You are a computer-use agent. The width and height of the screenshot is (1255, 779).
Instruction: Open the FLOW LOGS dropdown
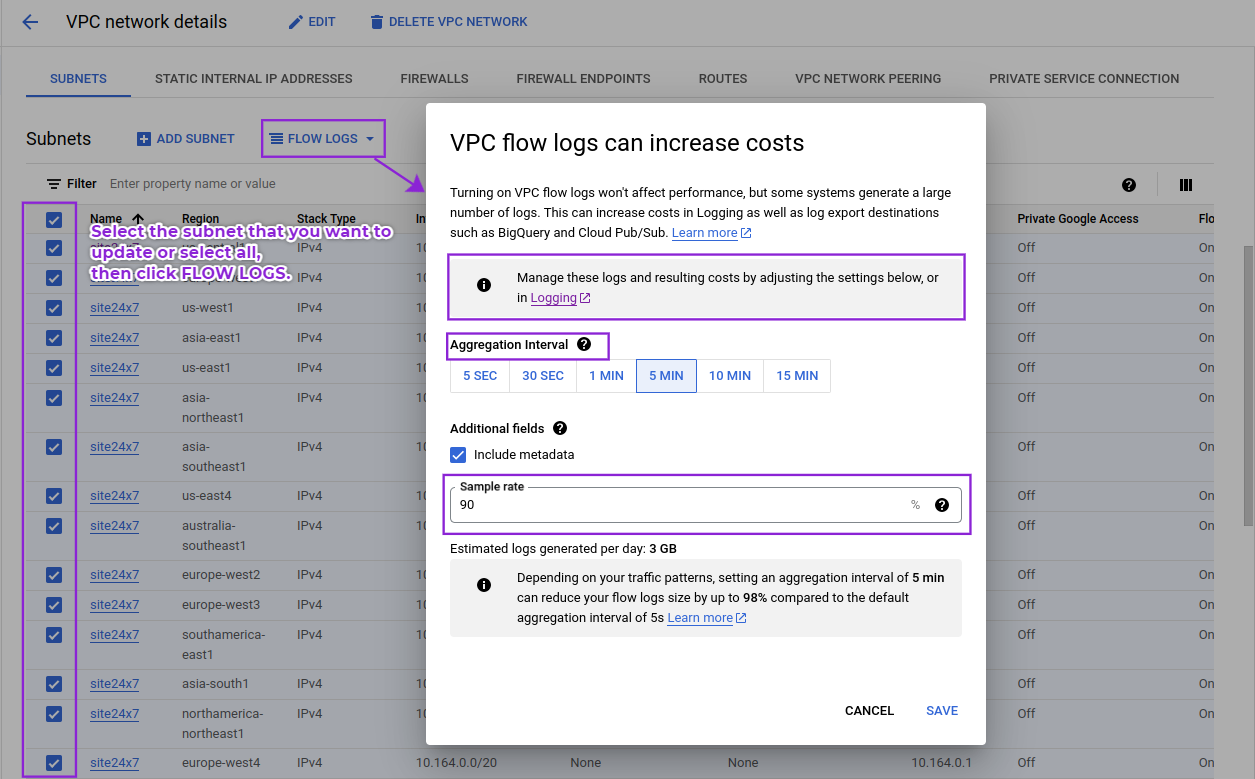(322, 138)
